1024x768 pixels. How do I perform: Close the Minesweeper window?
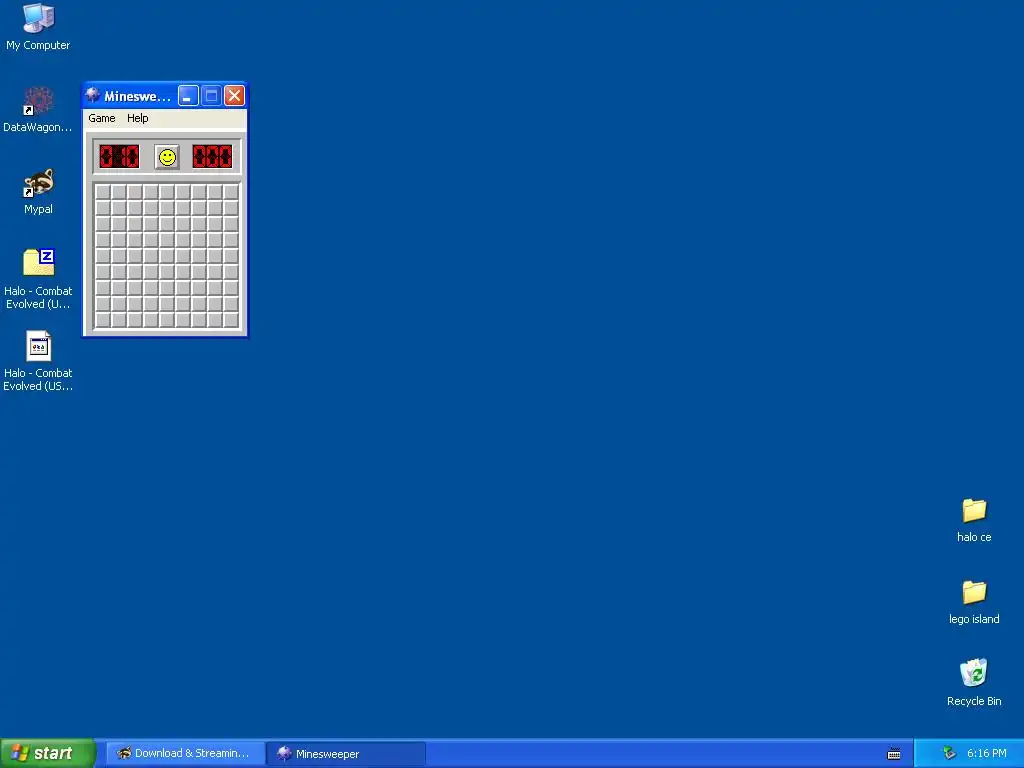[x=234, y=96]
